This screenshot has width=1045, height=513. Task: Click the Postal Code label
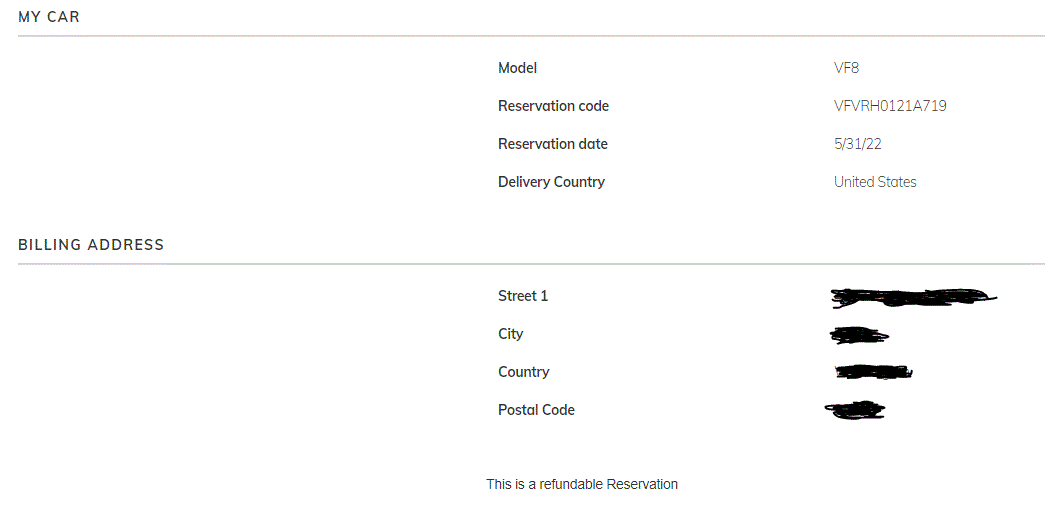(536, 410)
